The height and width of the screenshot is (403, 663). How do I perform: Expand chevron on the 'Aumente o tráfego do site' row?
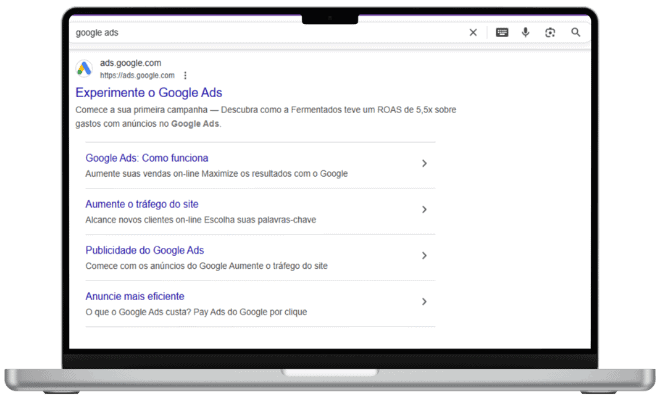424,210
